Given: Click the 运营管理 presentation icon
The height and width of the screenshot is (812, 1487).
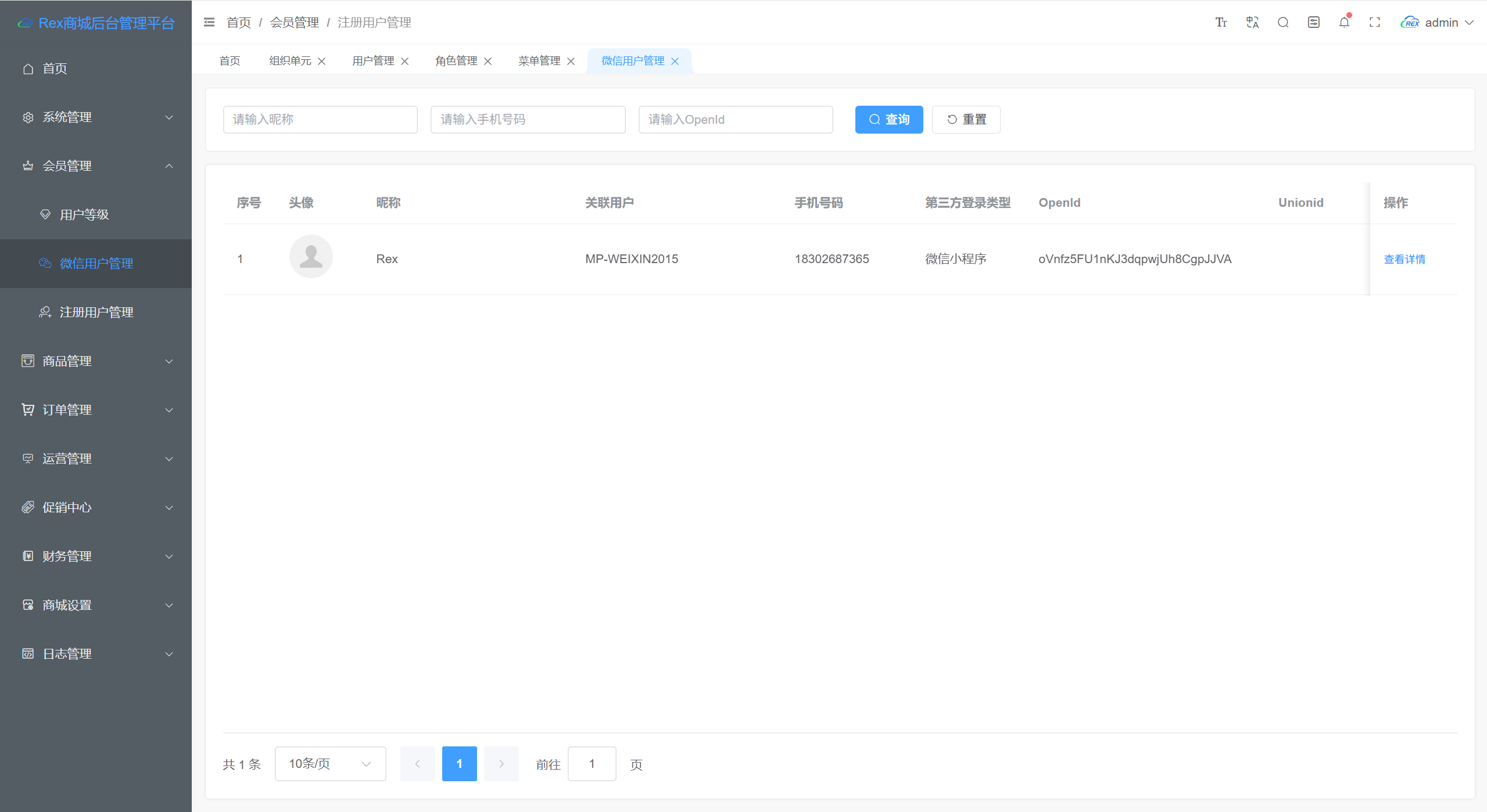Looking at the screenshot, I should click(28, 458).
